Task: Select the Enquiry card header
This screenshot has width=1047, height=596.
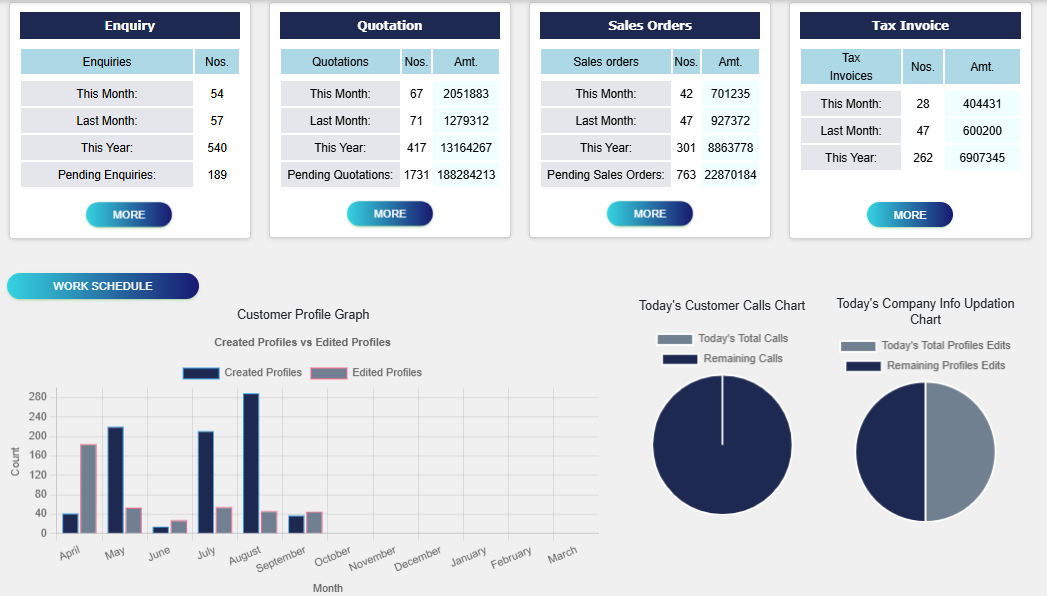Action: tap(130, 26)
